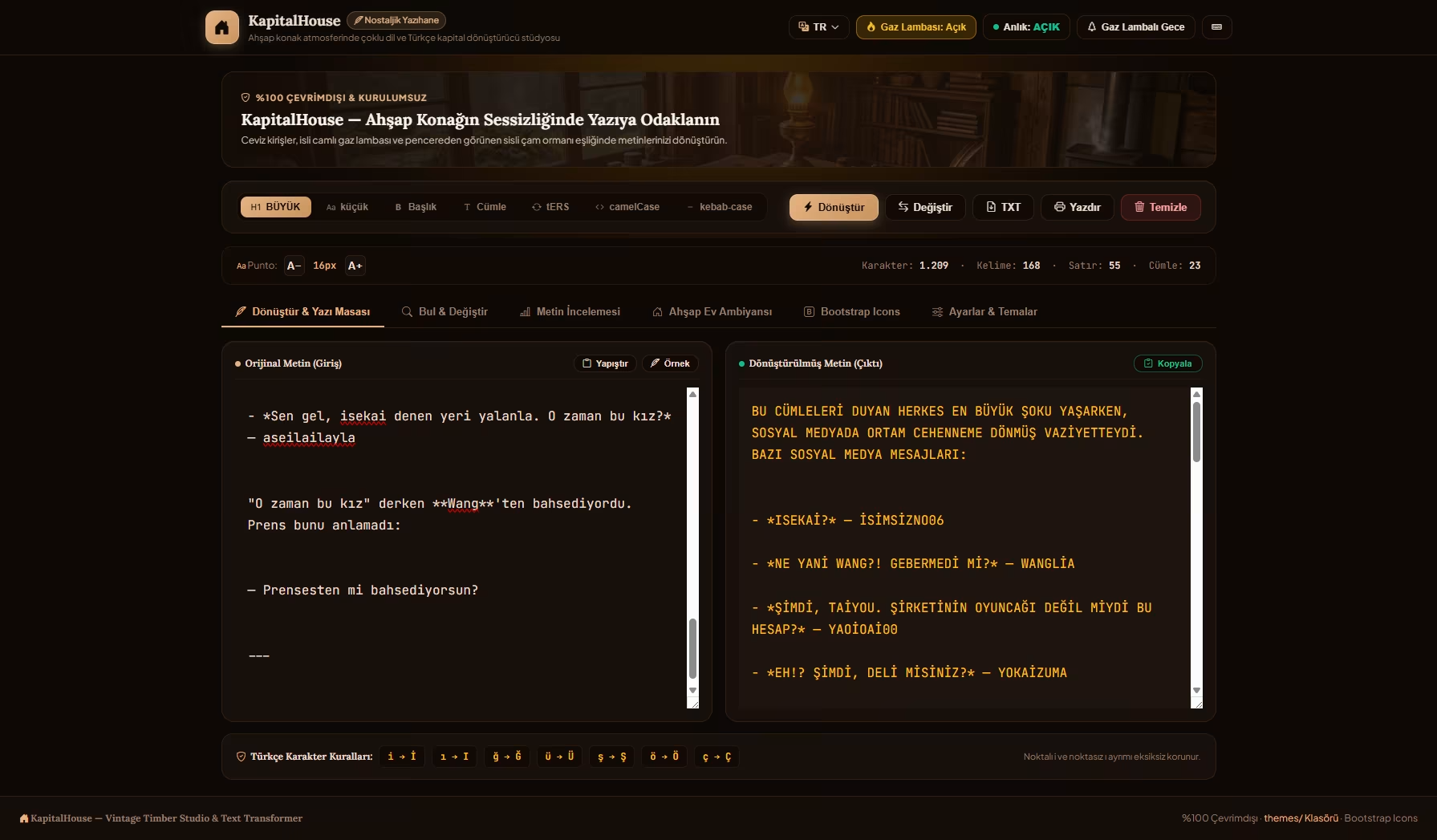Open the TR language dropdown
This screenshot has width=1437, height=840.
[818, 27]
